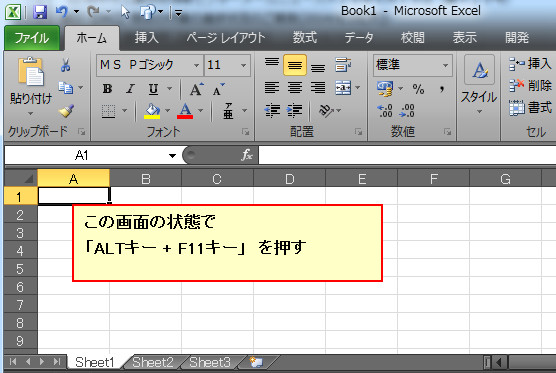Open the Name Box dropdown arrow

click(x=172, y=156)
